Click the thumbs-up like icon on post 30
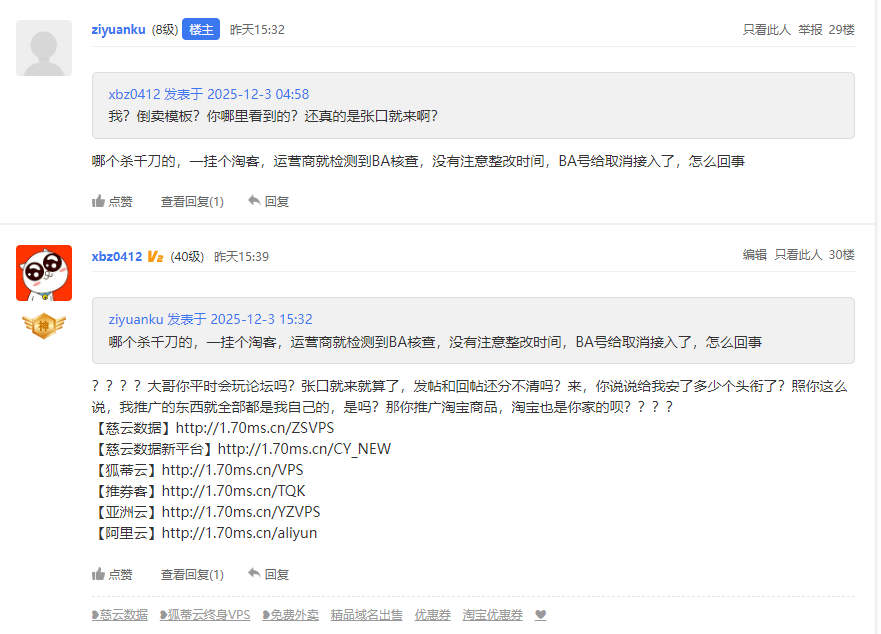 click(100, 574)
